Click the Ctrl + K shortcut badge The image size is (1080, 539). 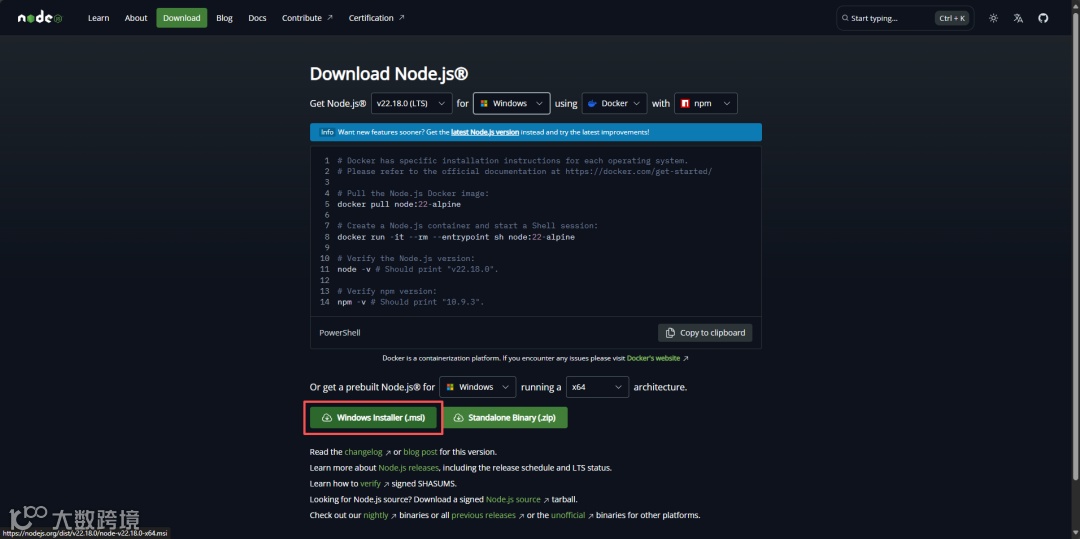pyautogui.click(x=952, y=18)
